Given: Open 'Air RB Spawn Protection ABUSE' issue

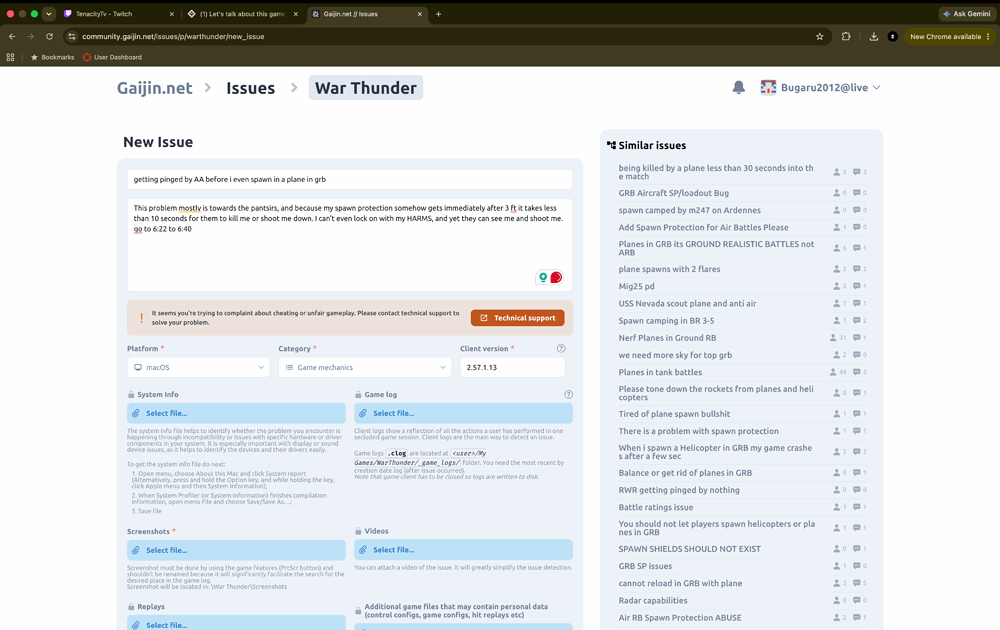Looking at the screenshot, I should [x=680, y=617].
